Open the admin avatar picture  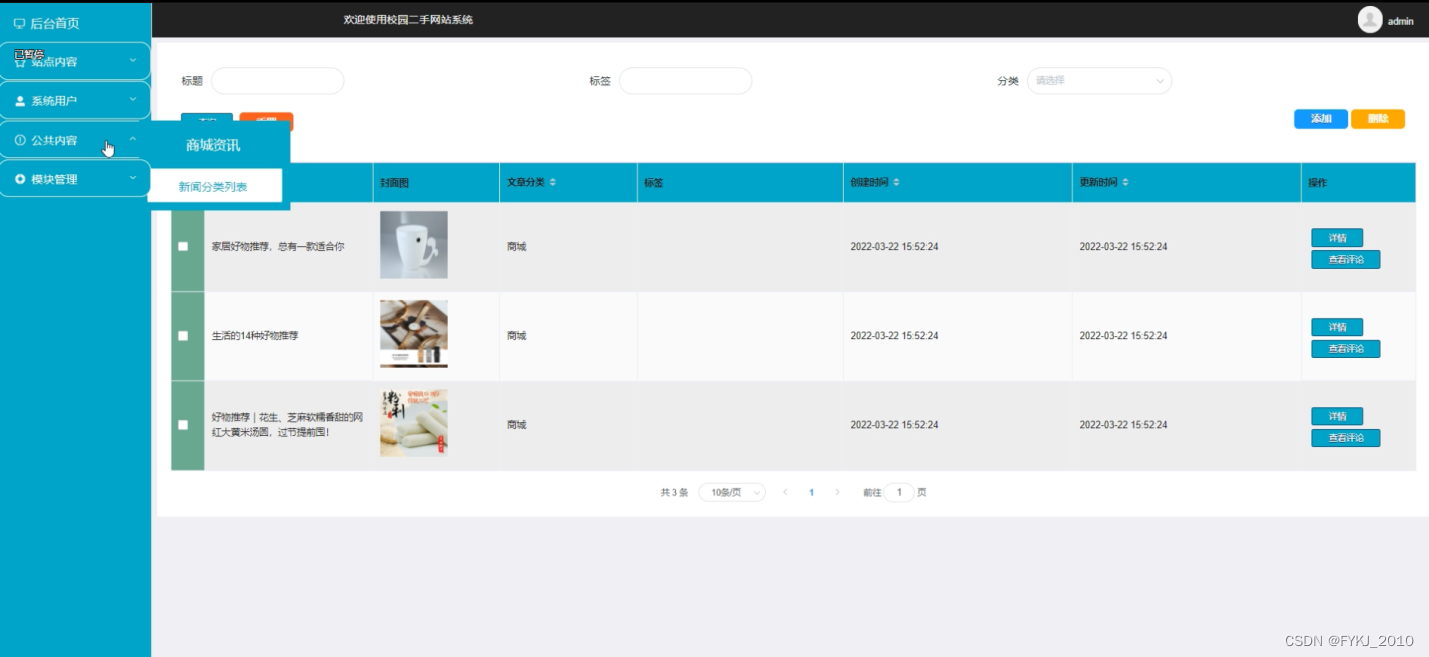(x=1370, y=20)
